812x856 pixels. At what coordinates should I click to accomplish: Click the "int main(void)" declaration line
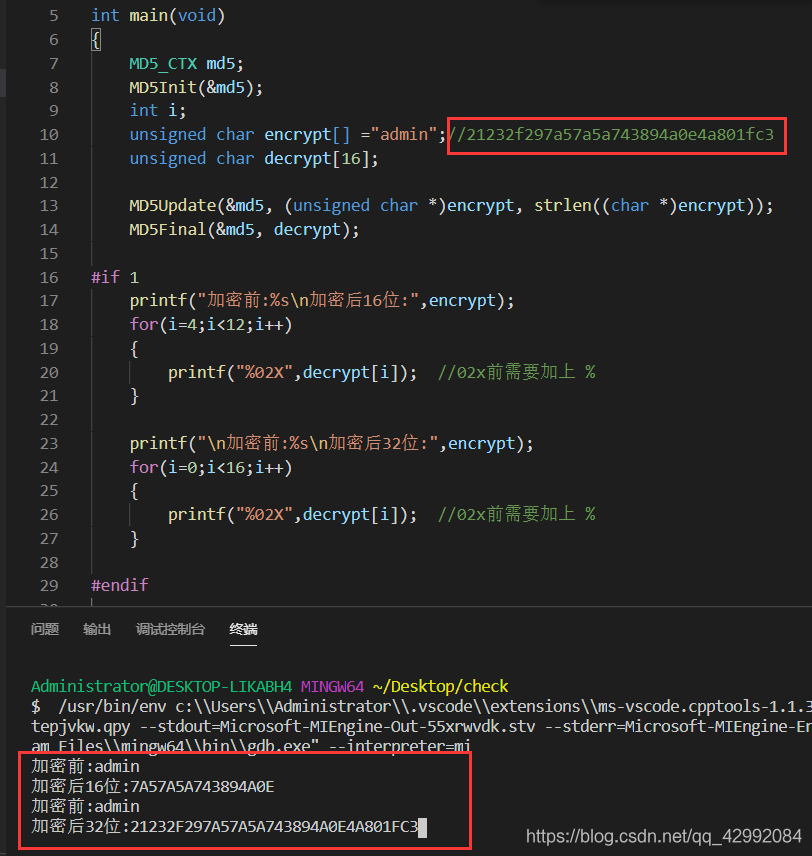point(158,15)
